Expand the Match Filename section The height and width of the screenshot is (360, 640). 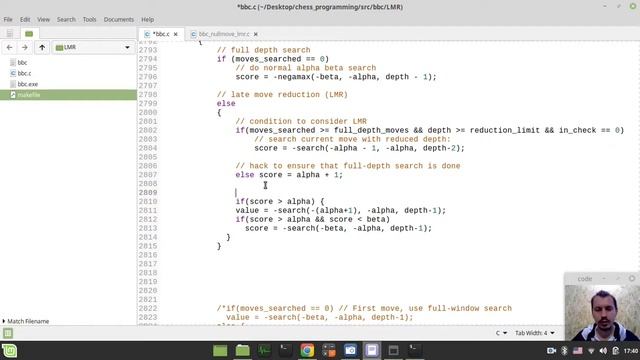point(26,321)
